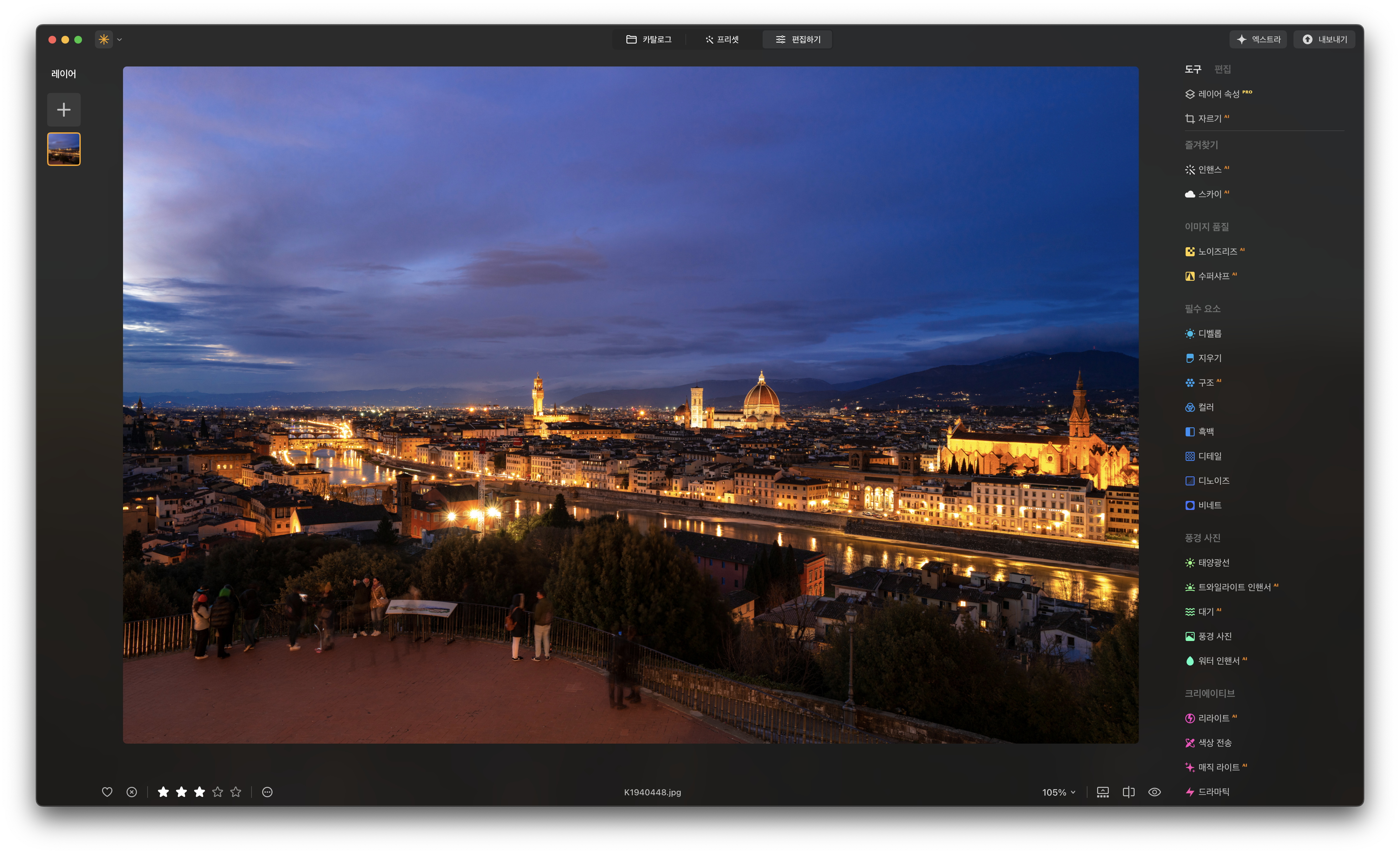
Task: Switch to the 편집 edits tab
Action: [x=1222, y=69]
